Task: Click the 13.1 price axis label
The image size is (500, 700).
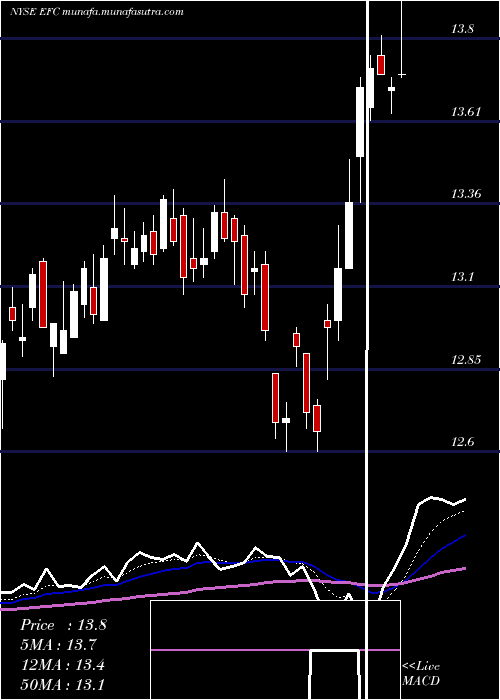Action: [x=462, y=277]
